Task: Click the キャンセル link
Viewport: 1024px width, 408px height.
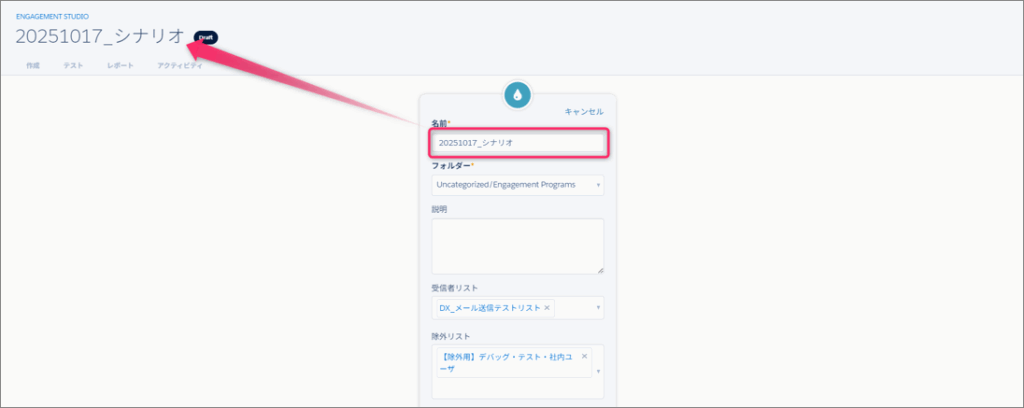Action: tap(584, 112)
